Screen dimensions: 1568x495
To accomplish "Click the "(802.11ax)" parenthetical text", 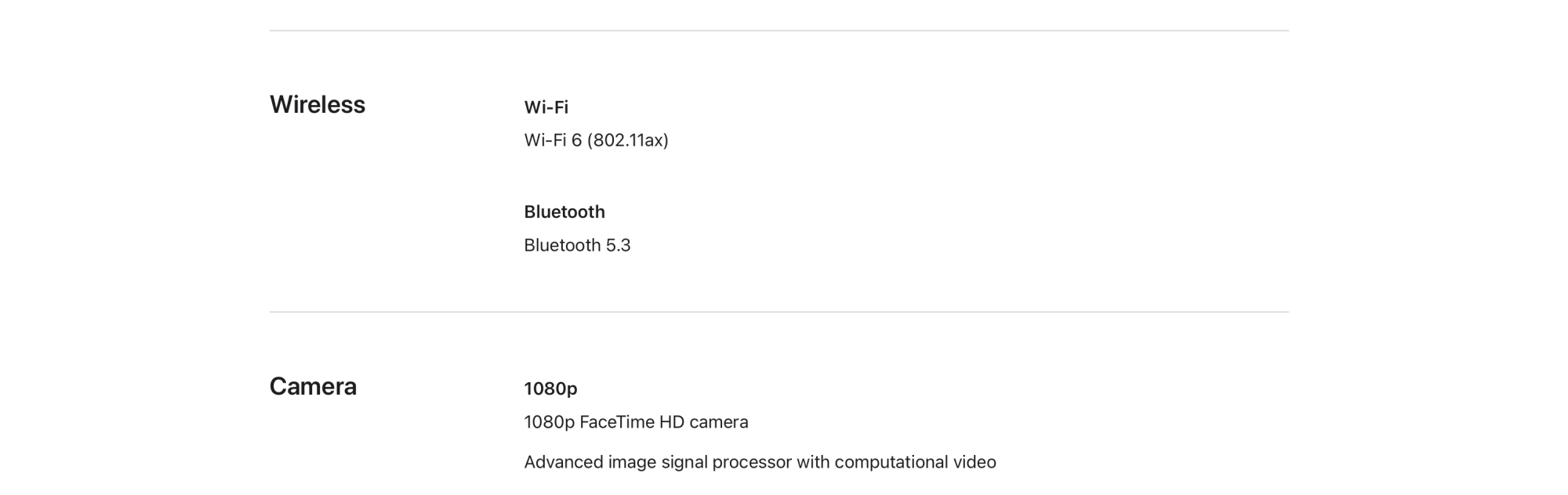I will click(x=627, y=140).
